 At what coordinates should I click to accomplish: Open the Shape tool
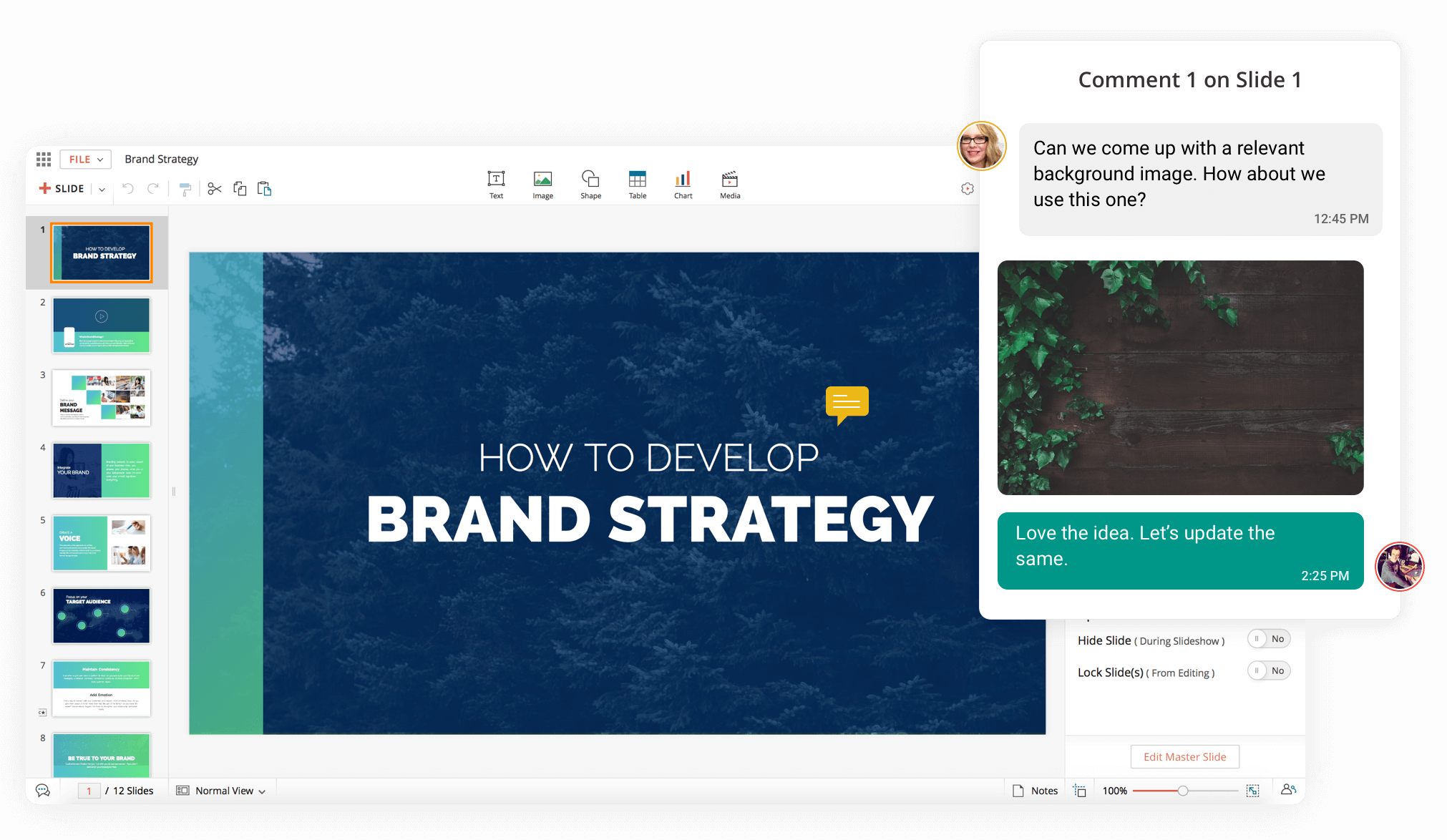point(590,179)
